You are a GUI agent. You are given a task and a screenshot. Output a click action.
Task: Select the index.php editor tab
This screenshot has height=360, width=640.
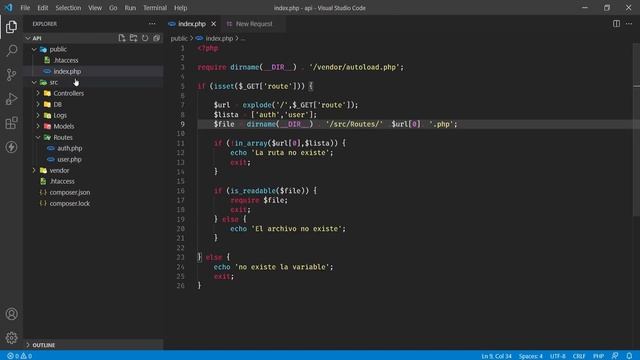[192, 24]
